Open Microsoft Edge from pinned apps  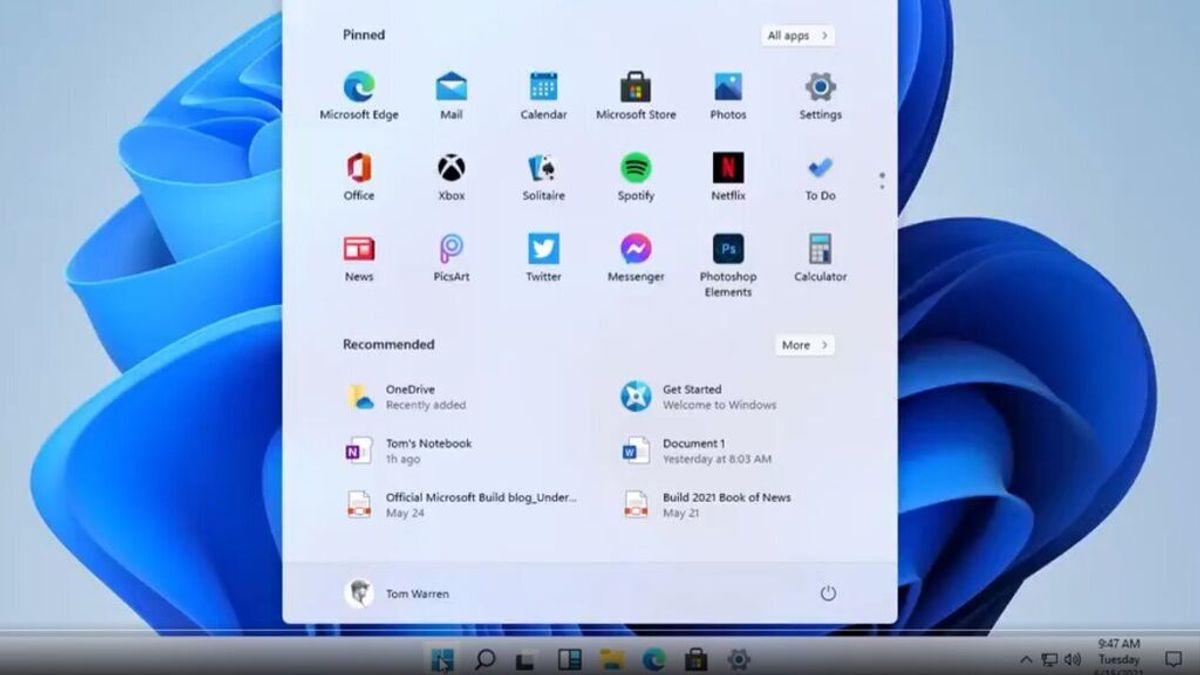pos(359,96)
